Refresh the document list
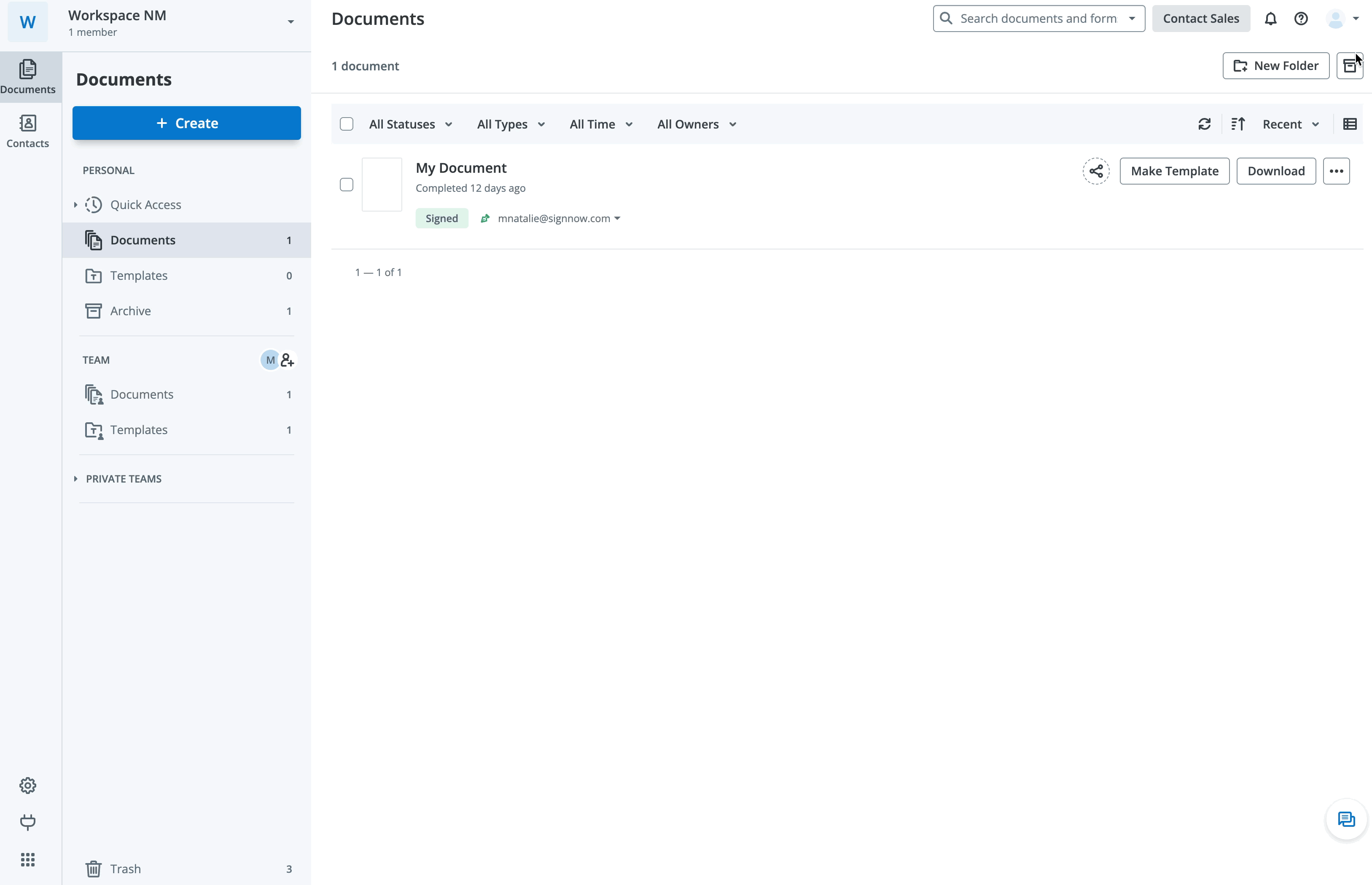 (x=1204, y=124)
